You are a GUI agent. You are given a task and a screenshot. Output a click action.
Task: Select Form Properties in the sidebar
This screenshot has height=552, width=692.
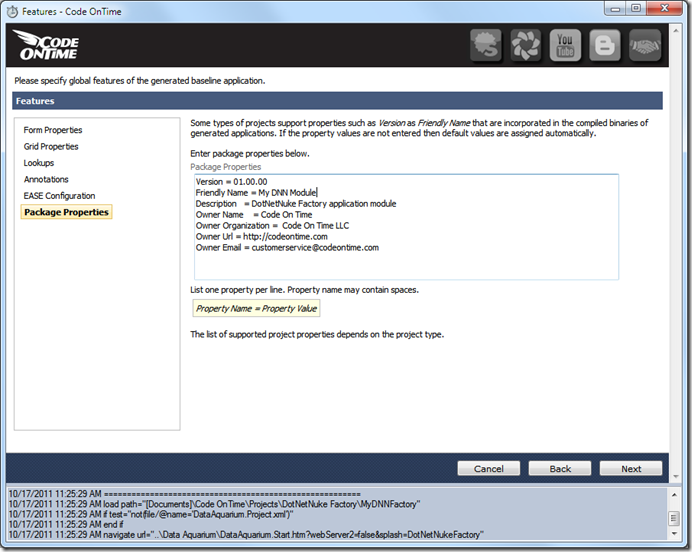[53, 130]
